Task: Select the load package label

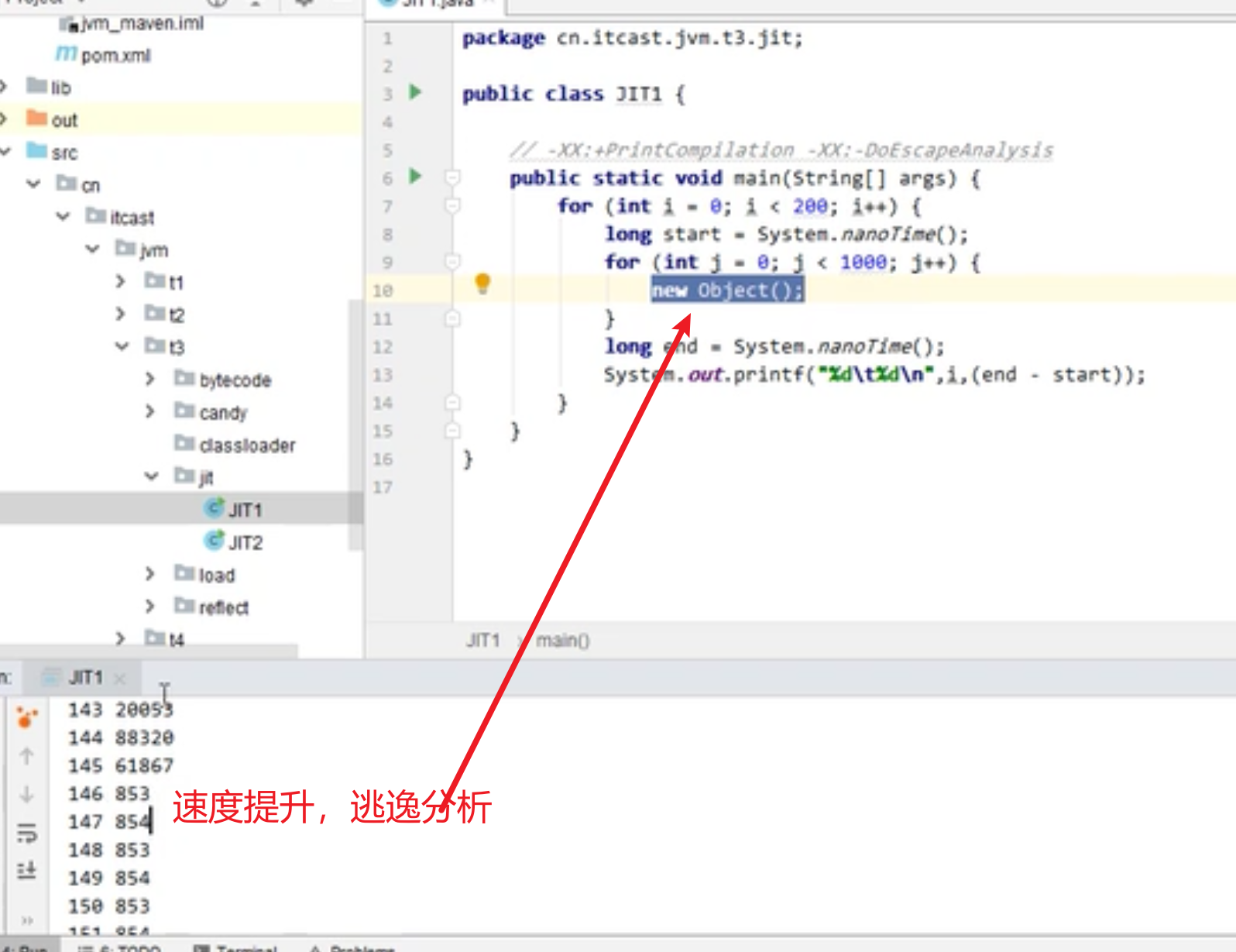Action: pyautogui.click(x=217, y=576)
